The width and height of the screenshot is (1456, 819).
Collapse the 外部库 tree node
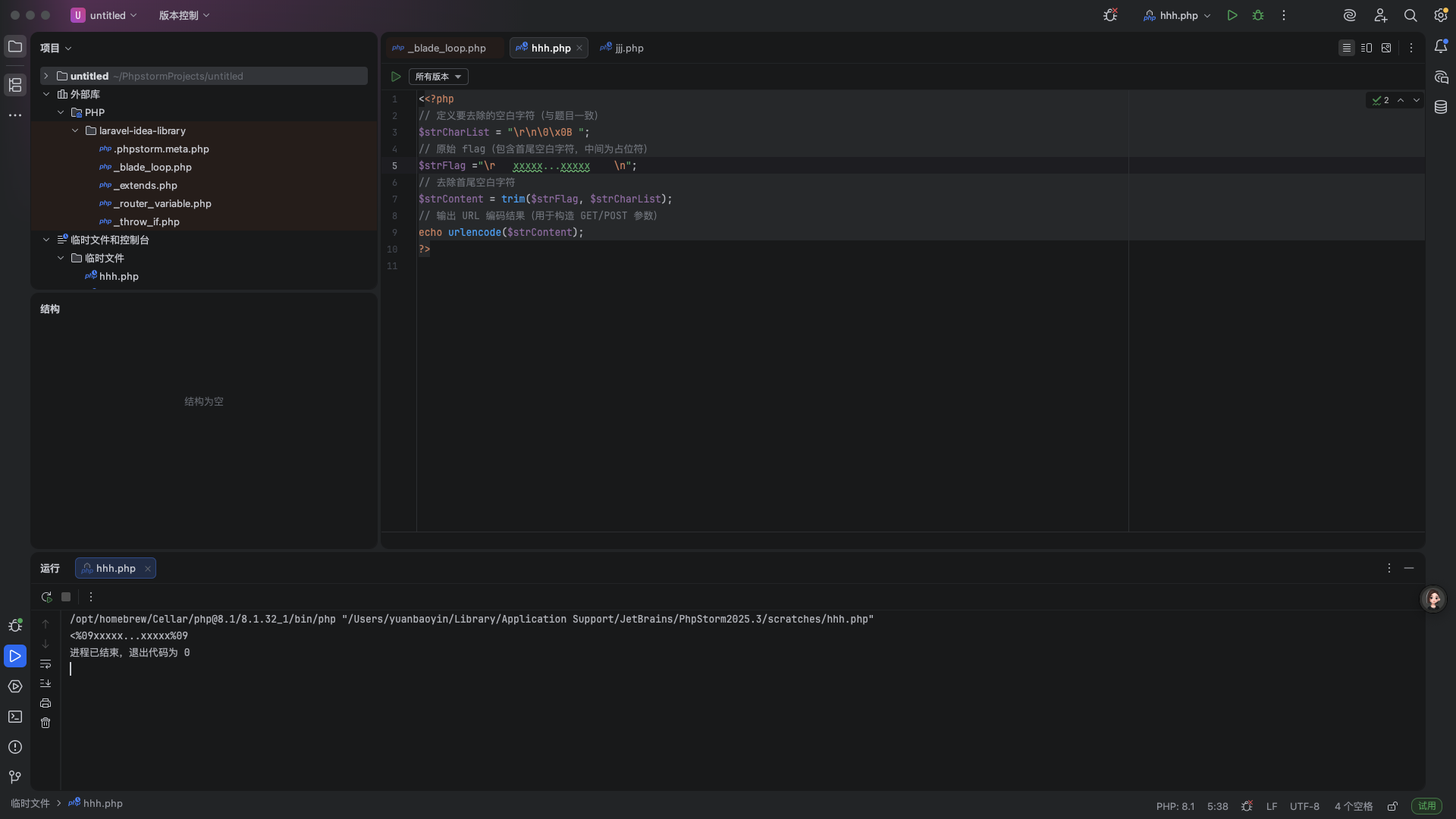pyautogui.click(x=45, y=94)
